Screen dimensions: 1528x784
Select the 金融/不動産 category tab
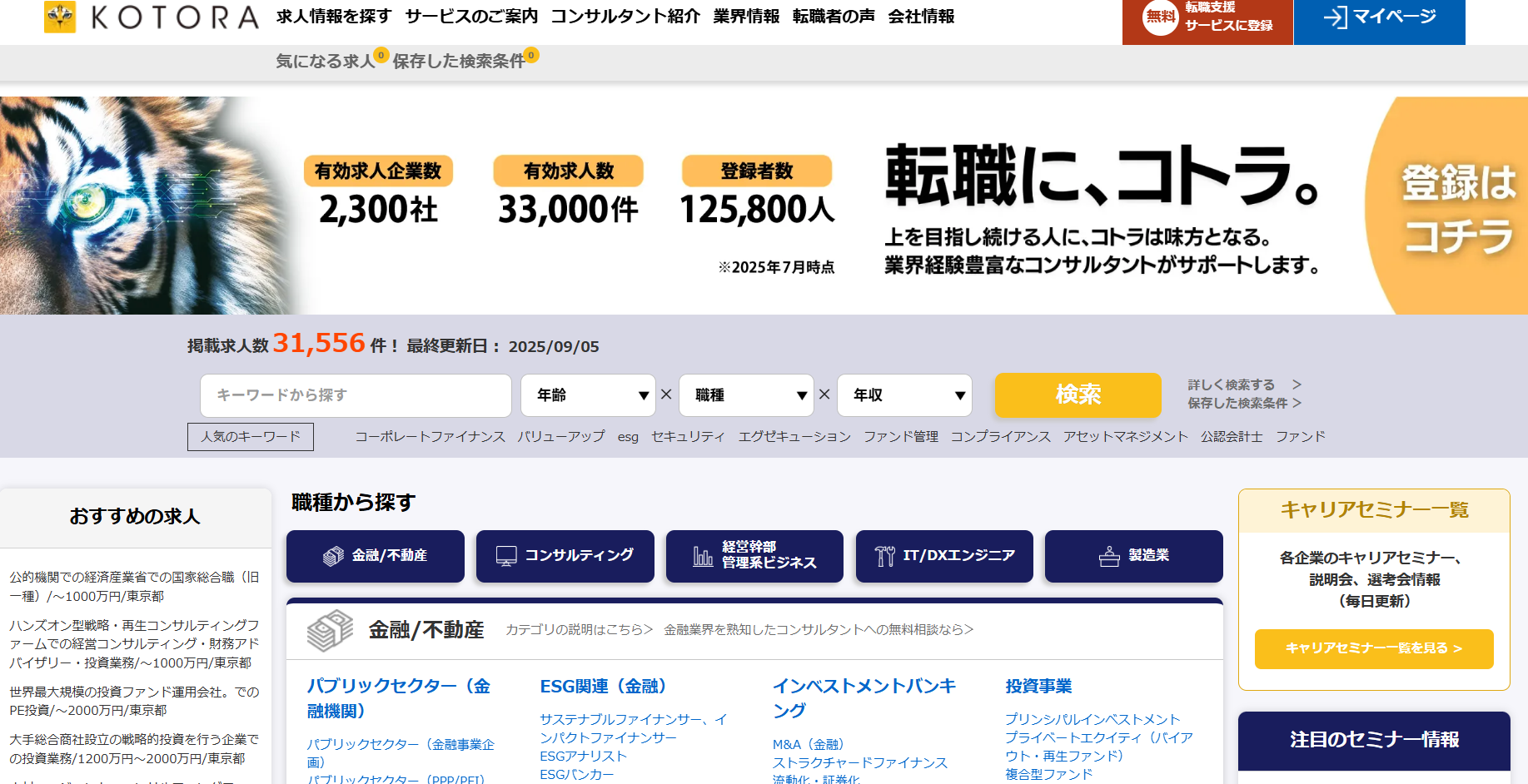(x=376, y=556)
